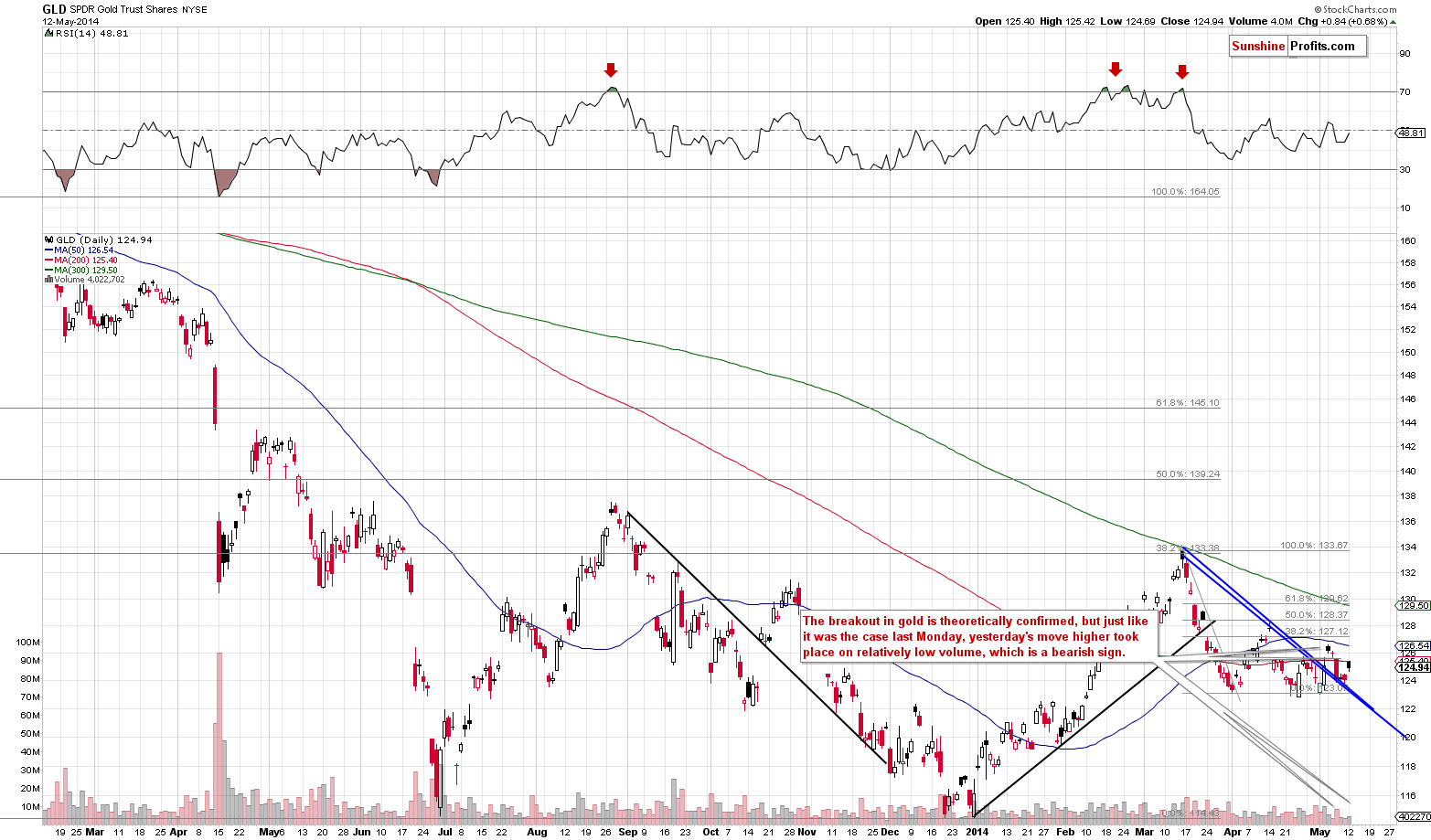Click the '50.0%: 139.24' Fibonacci label

coord(1188,474)
